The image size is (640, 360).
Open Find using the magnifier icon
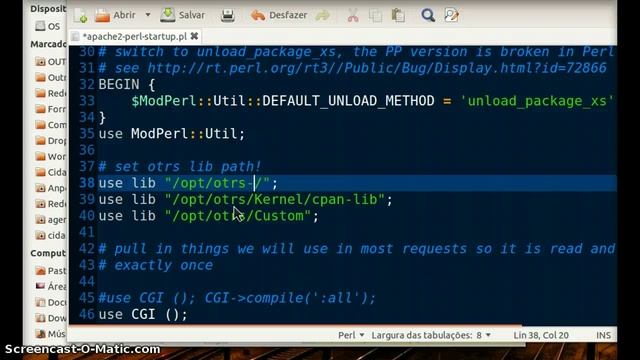428,16
